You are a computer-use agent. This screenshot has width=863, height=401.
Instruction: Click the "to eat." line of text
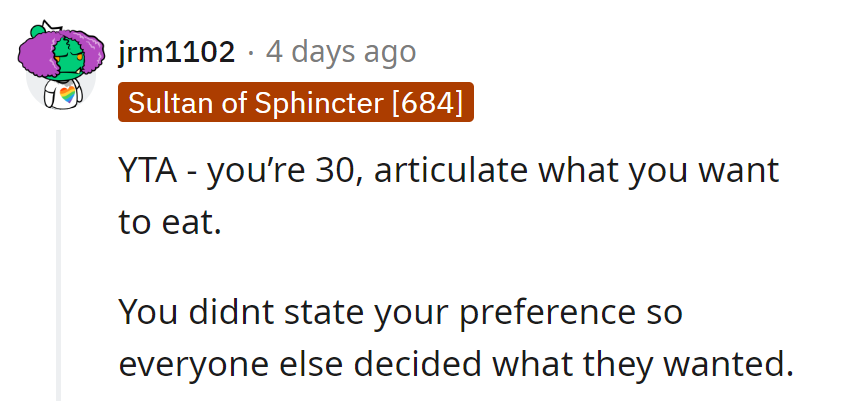(x=168, y=220)
